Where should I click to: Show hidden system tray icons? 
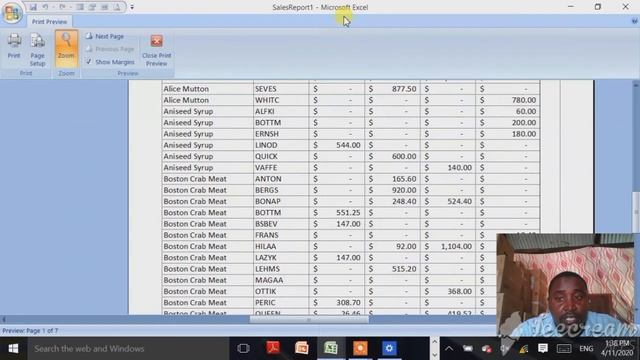tap(449, 349)
